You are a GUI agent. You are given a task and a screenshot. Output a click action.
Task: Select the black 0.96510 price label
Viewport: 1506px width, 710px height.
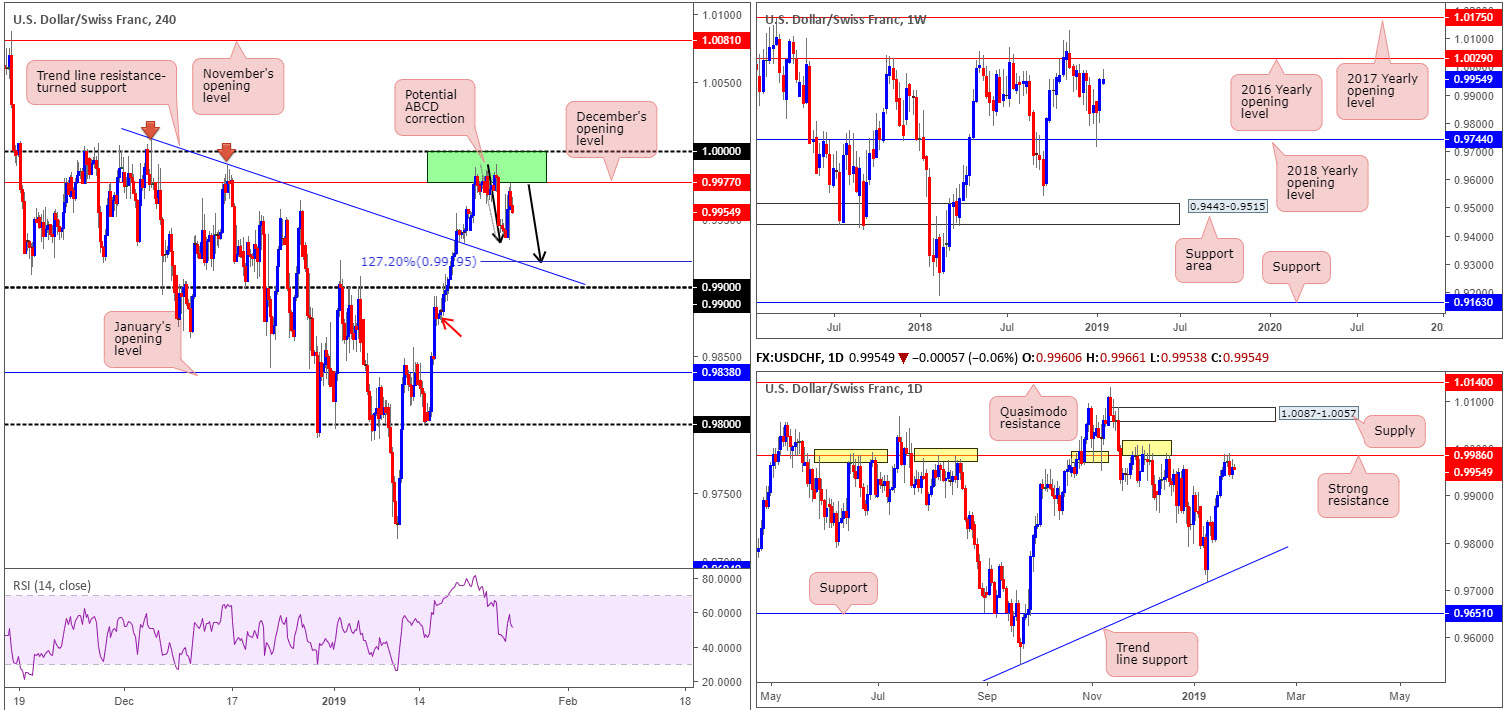tap(1475, 613)
